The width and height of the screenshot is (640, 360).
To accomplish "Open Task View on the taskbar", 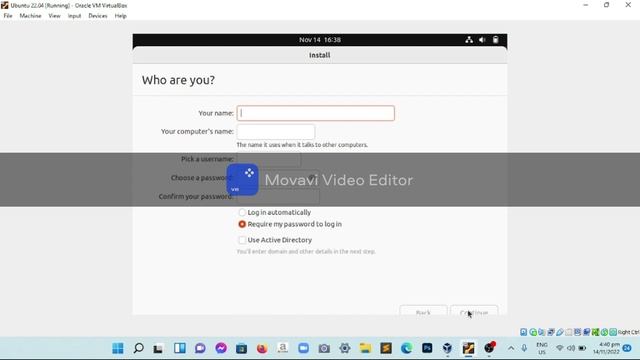I will click(x=158, y=348).
